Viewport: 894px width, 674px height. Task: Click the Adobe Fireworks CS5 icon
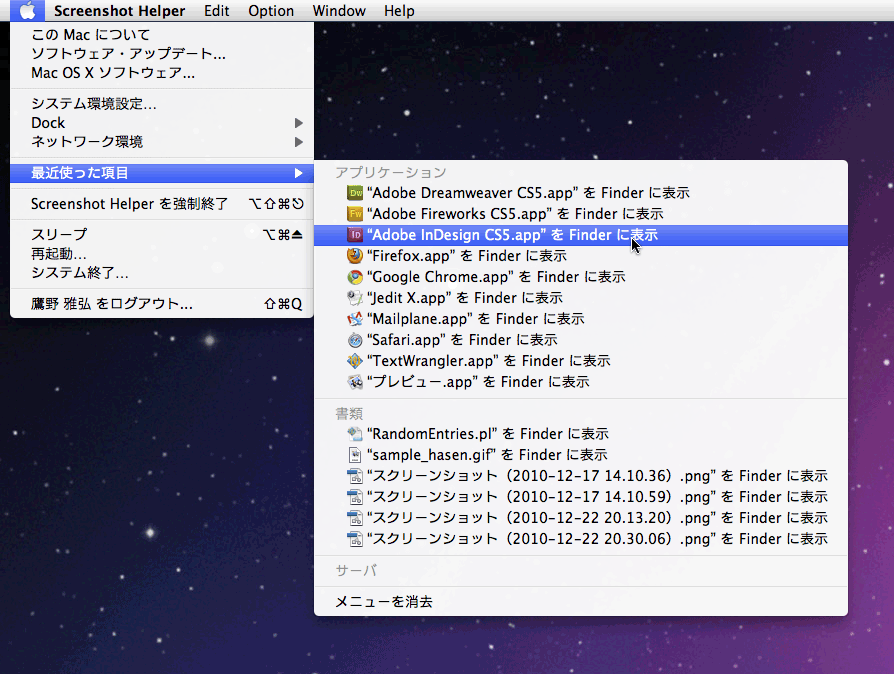(x=355, y=214)
